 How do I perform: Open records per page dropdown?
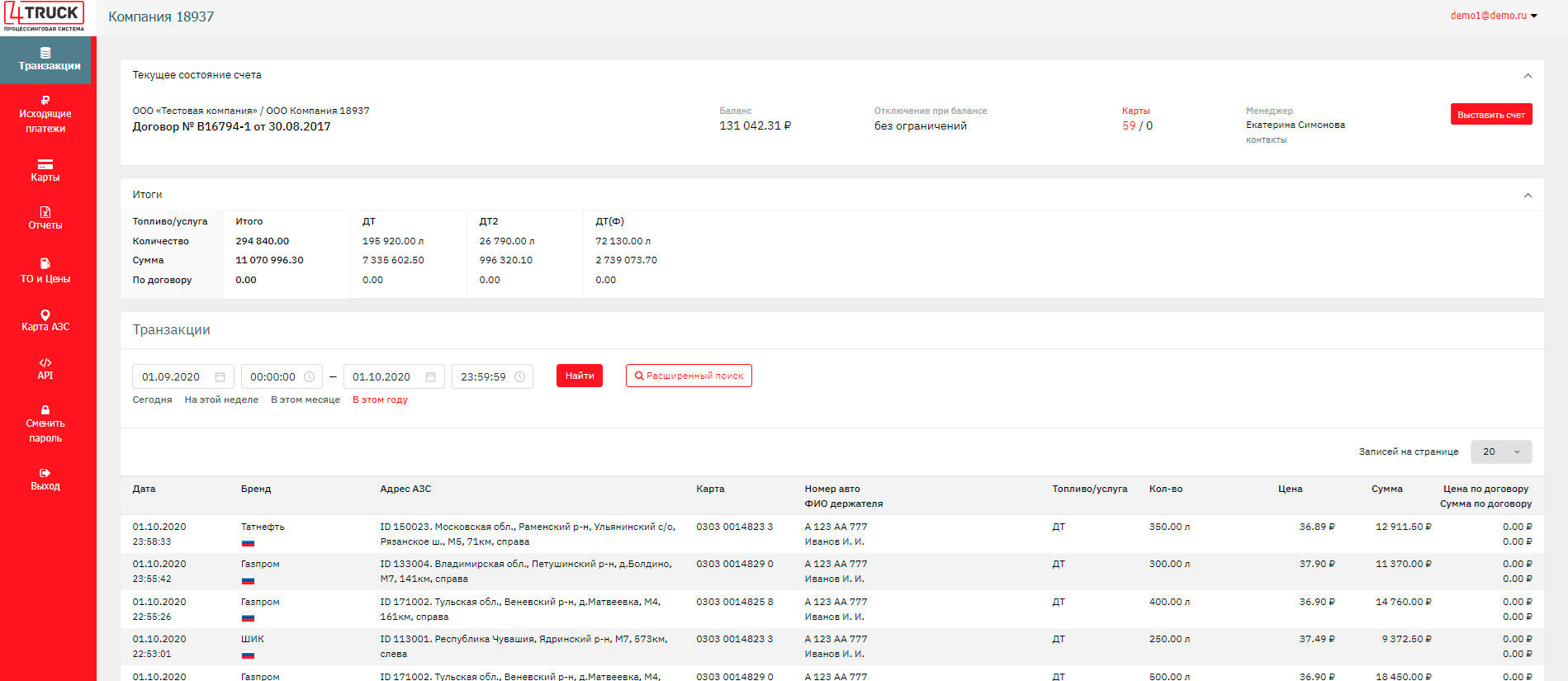coord(1500,452)
